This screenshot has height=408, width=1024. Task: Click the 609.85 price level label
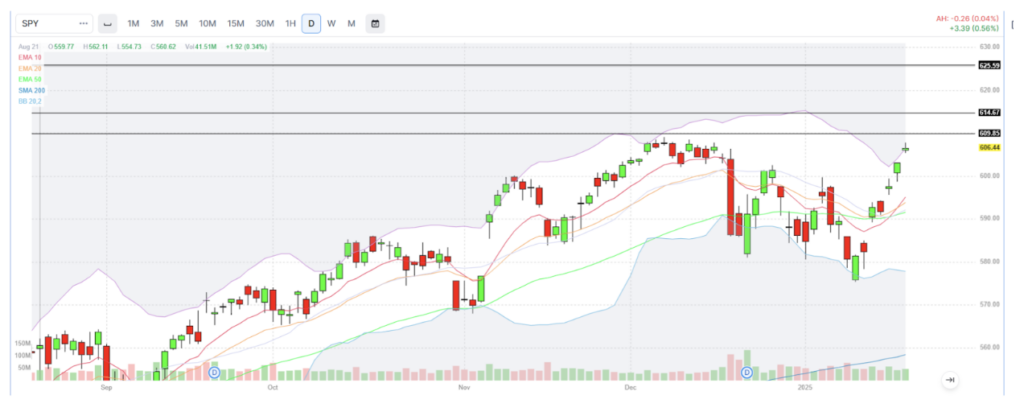989,133
